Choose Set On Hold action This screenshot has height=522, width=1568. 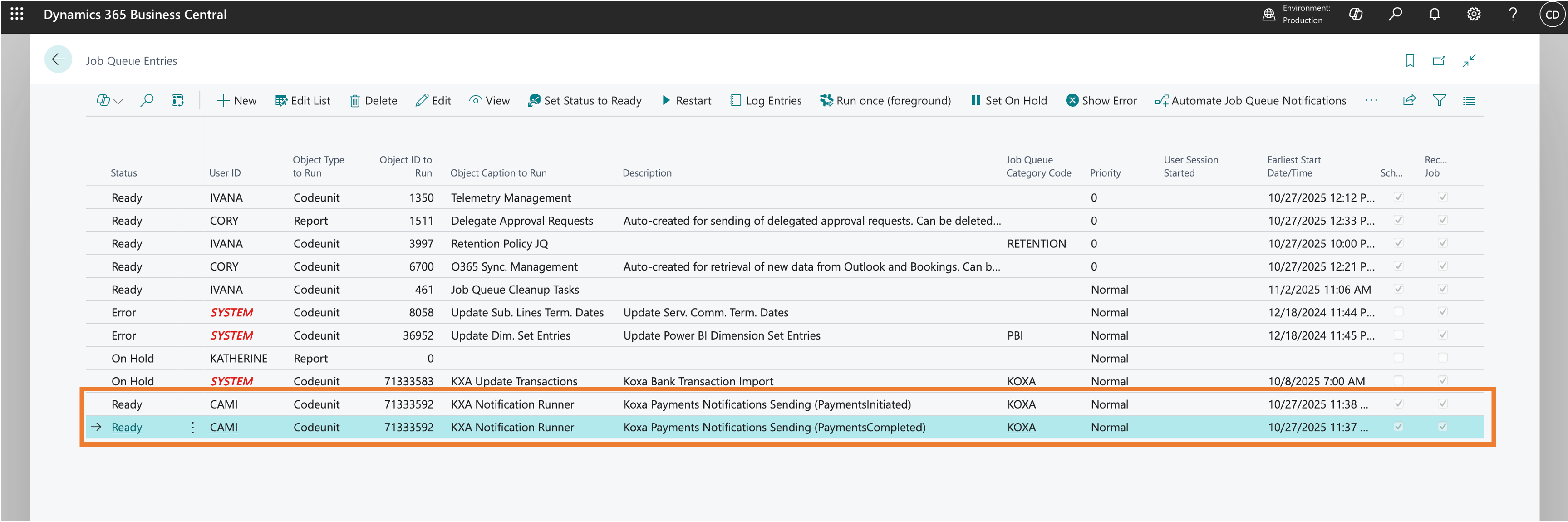pos(1008,100)
